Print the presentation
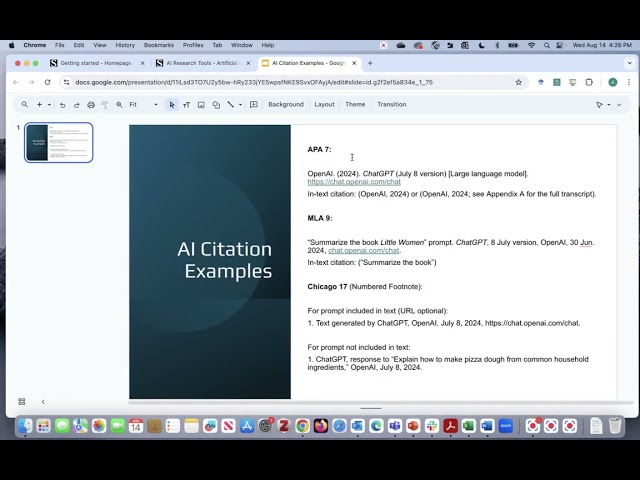Image resolution: width=640 pixels, height=480 pixels. coord(91,105)
